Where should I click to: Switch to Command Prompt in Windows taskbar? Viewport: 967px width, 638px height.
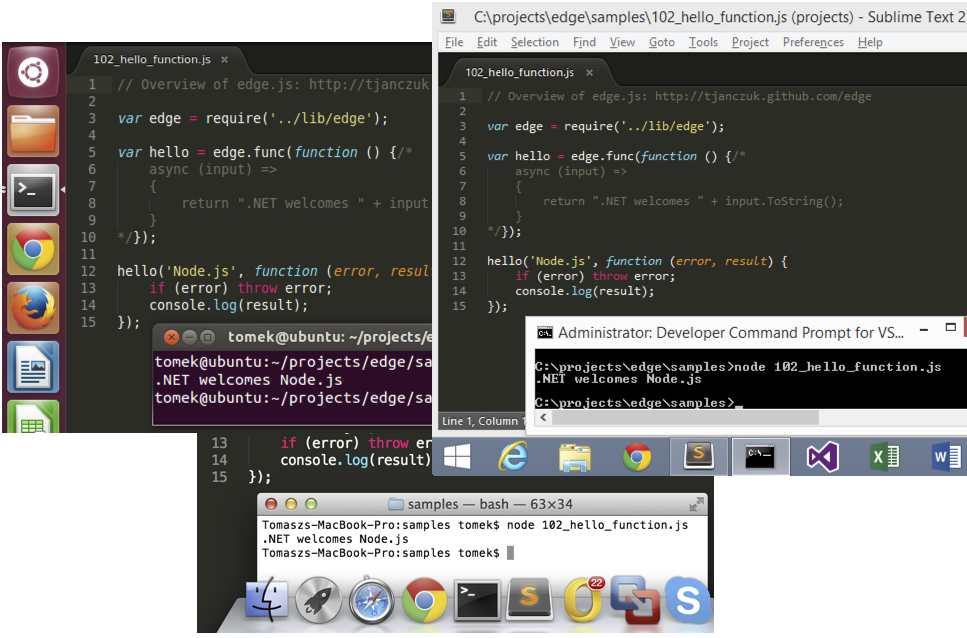coord(760,457)
